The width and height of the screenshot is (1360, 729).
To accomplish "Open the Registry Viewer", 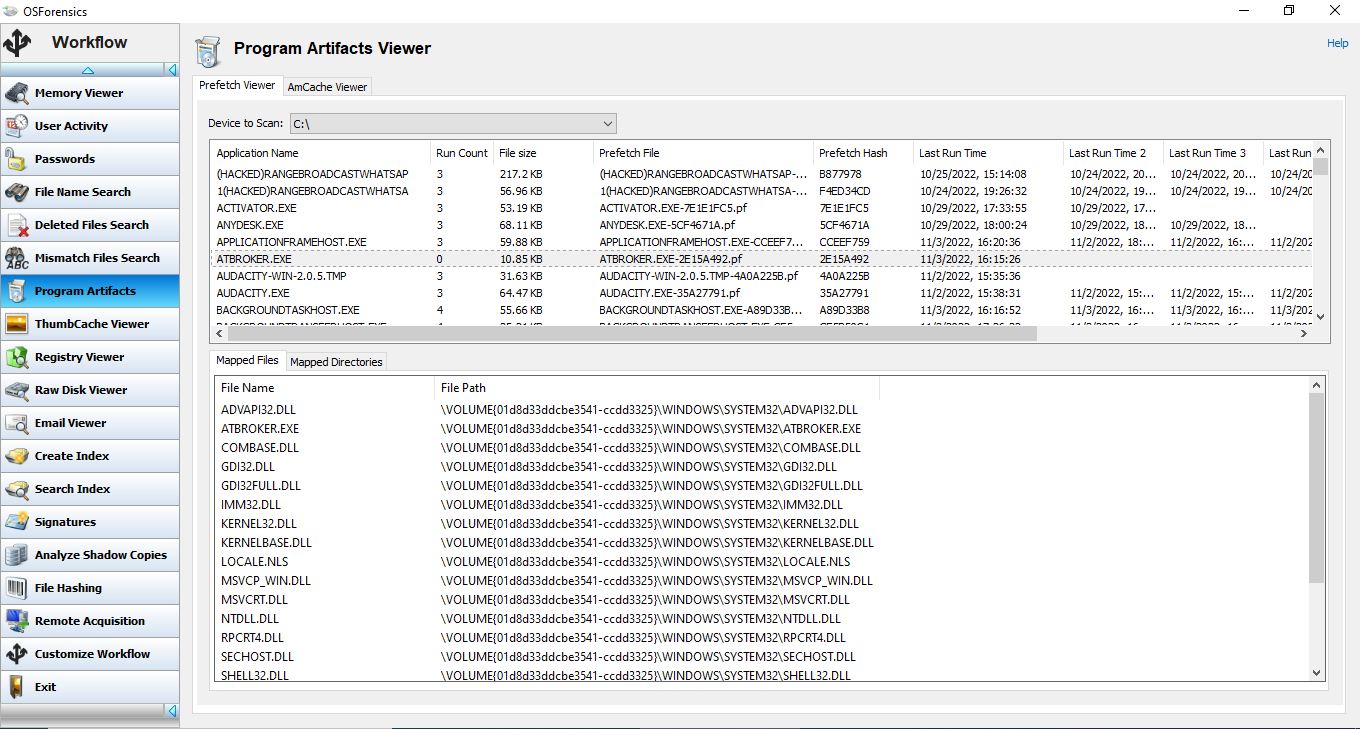I will click(x=90, y=357).
